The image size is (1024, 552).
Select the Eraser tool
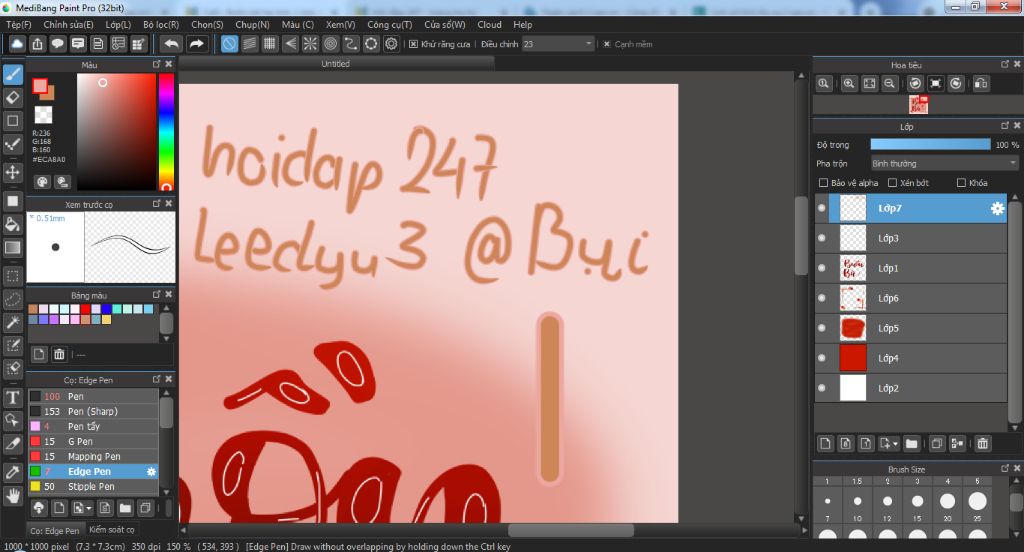pos(13,98)
